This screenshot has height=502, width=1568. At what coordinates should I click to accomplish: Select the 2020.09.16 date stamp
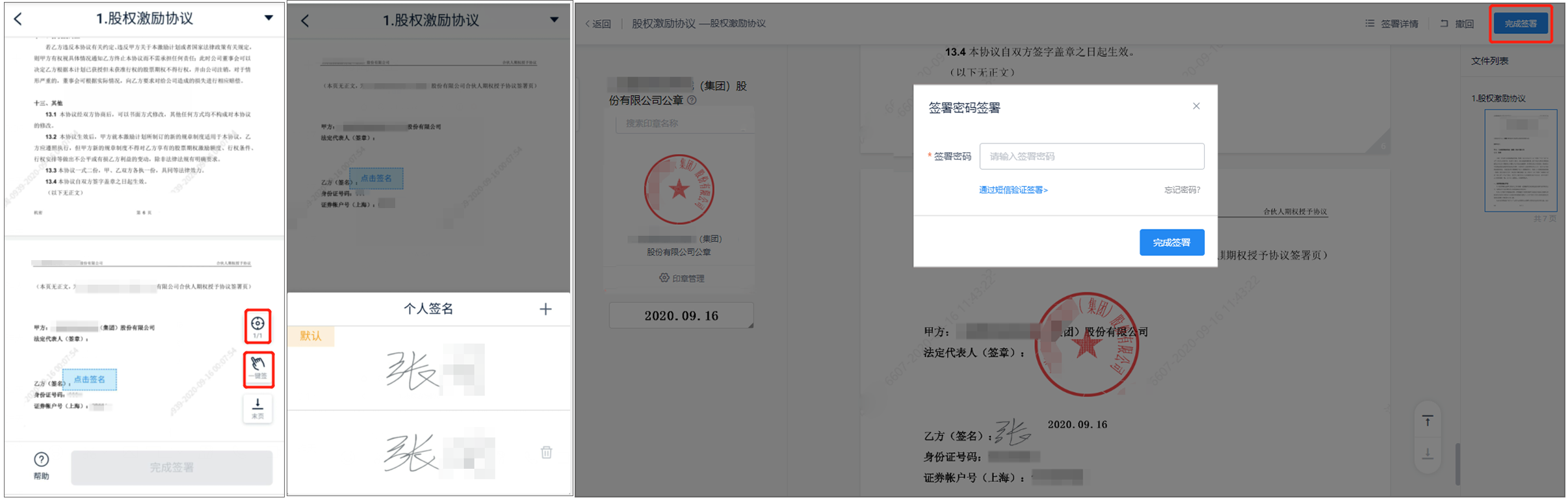coord(681,316)
